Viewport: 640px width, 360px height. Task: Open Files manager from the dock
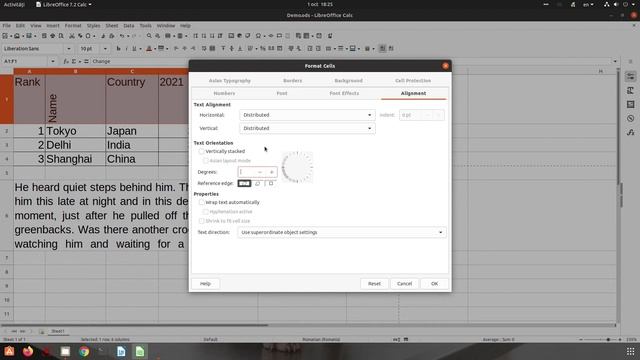[65, 351]
